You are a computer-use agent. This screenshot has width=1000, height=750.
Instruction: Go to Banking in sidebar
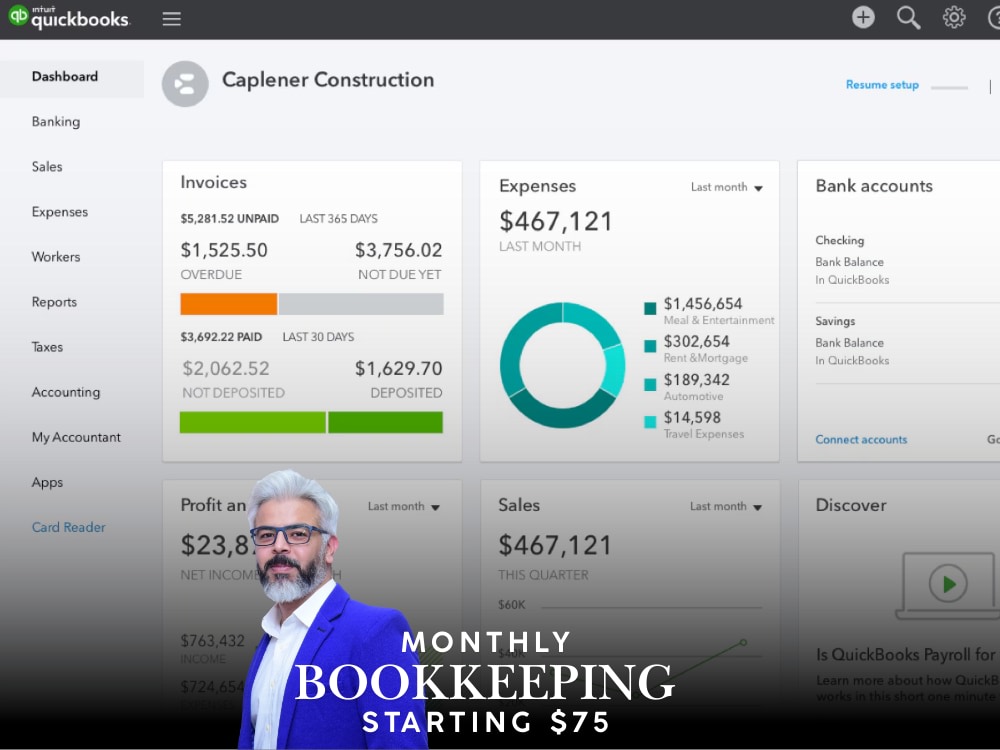(56, 122)
